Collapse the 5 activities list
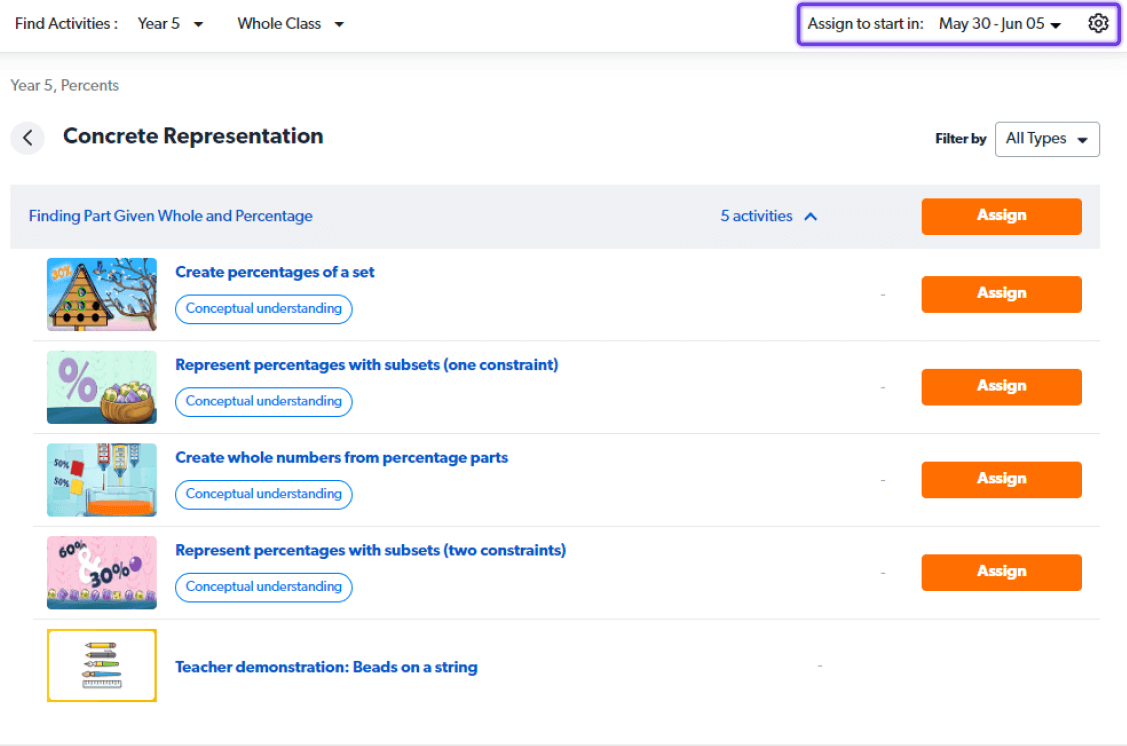The height and width of the screenshot is (746, 1127). click(x=769, y=216)
